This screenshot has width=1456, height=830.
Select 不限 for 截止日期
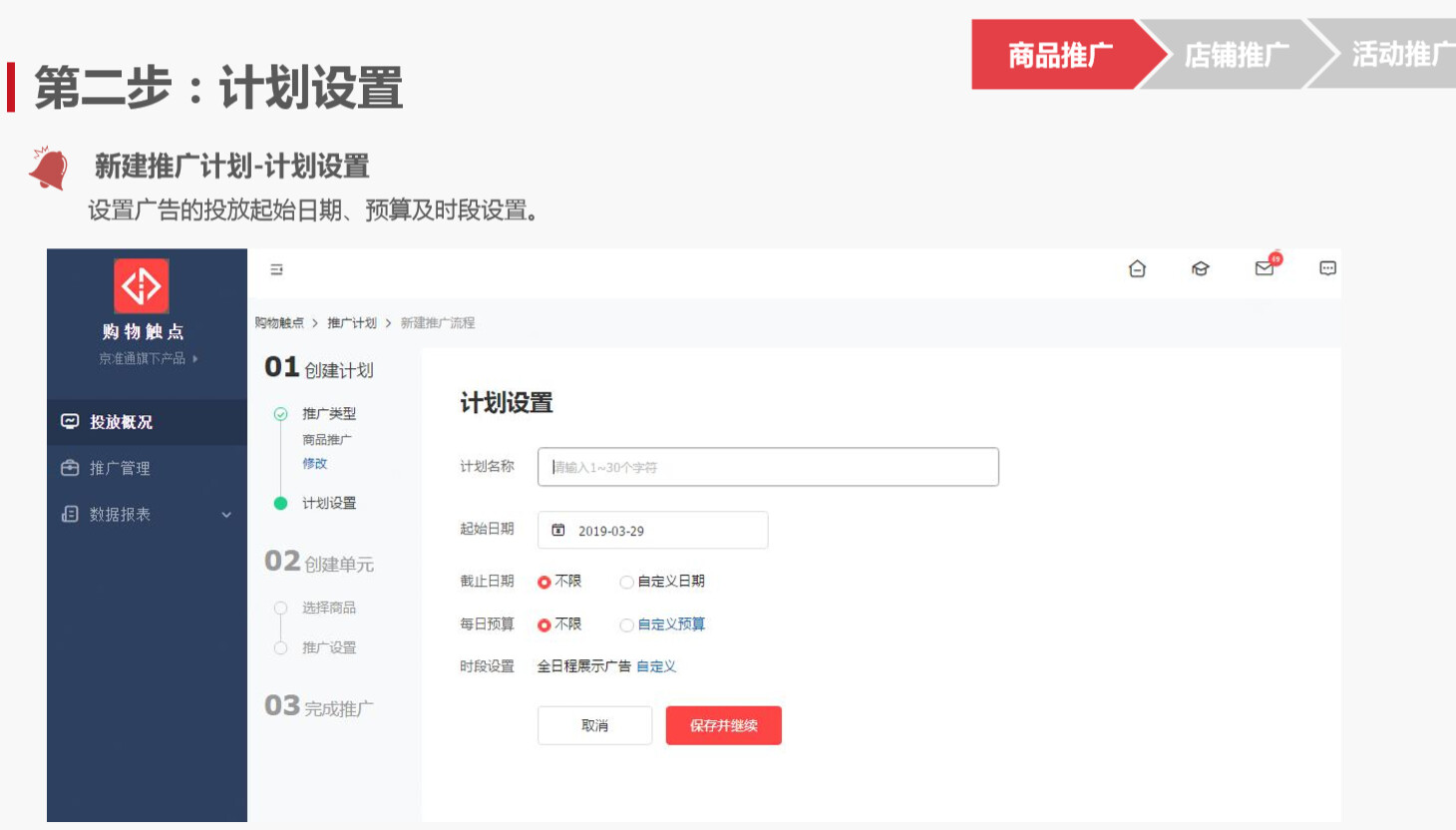pyautogui.click(x=545, y=582)
